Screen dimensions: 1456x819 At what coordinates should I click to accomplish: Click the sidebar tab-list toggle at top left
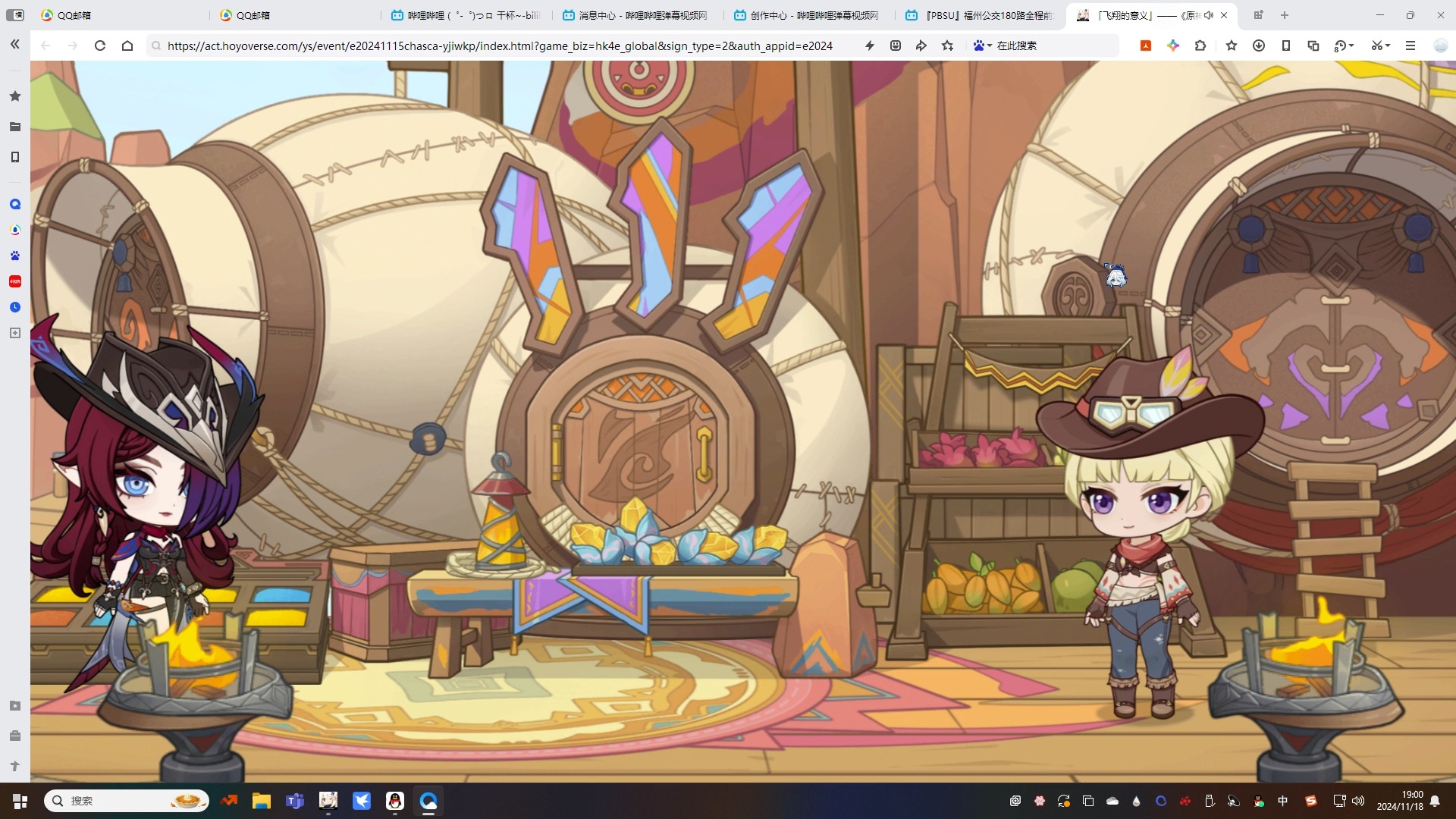(x=14, y=15)
